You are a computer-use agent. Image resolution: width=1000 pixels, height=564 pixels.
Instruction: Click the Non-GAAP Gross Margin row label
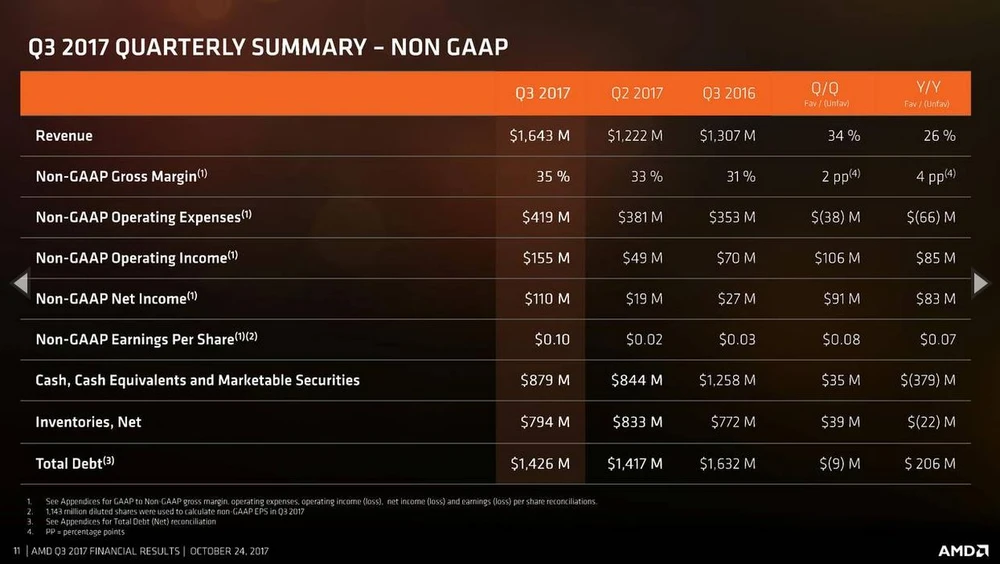click(x=121, y=176)
